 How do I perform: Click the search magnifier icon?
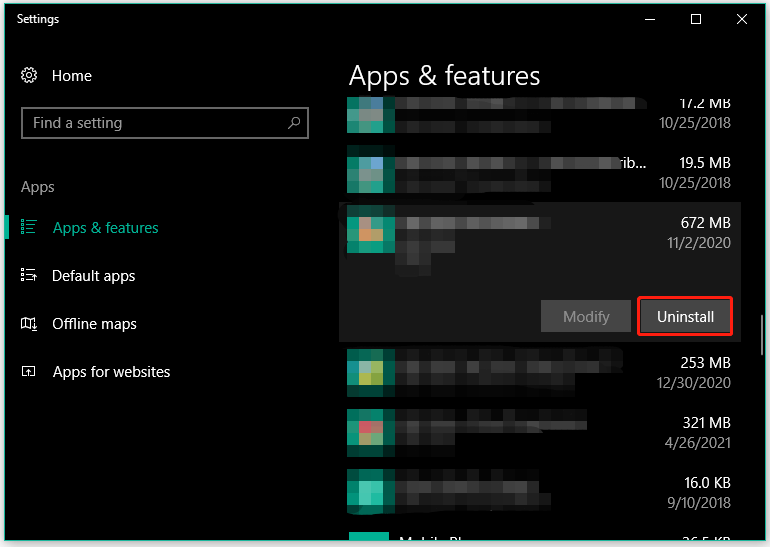pos(294,123)
